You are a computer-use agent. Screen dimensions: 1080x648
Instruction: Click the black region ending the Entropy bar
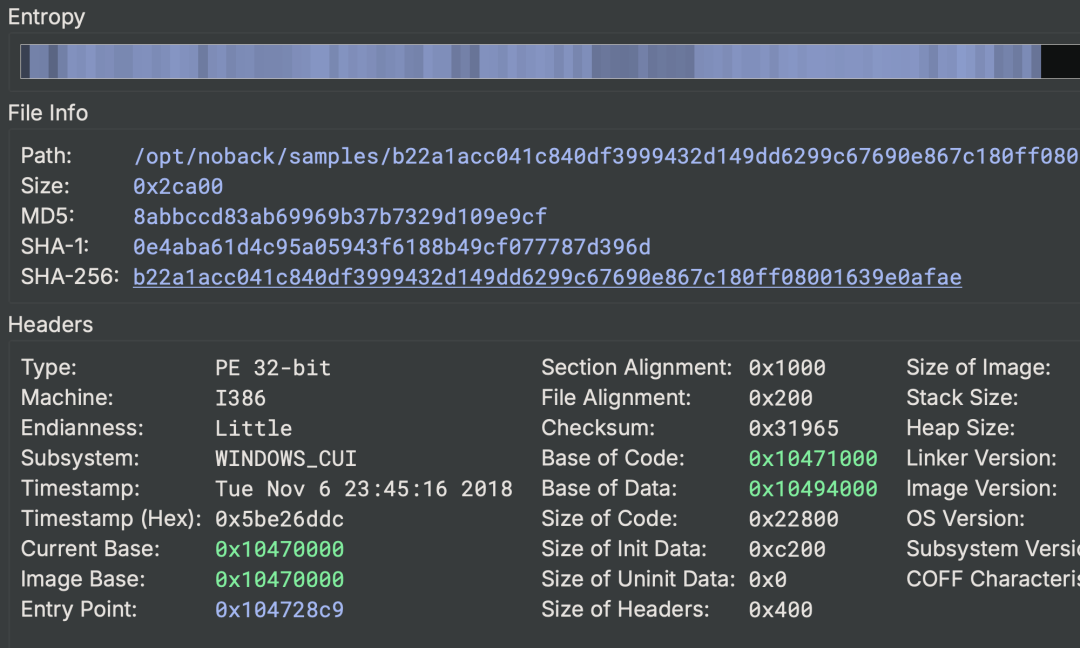point(1059,62)
